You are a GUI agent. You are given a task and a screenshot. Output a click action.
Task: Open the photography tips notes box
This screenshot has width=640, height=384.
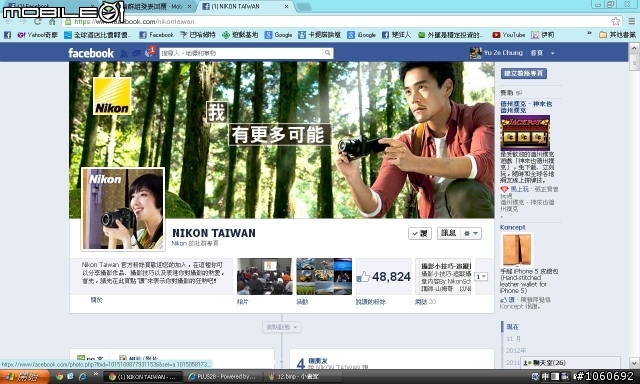click(x=443, y=276)
